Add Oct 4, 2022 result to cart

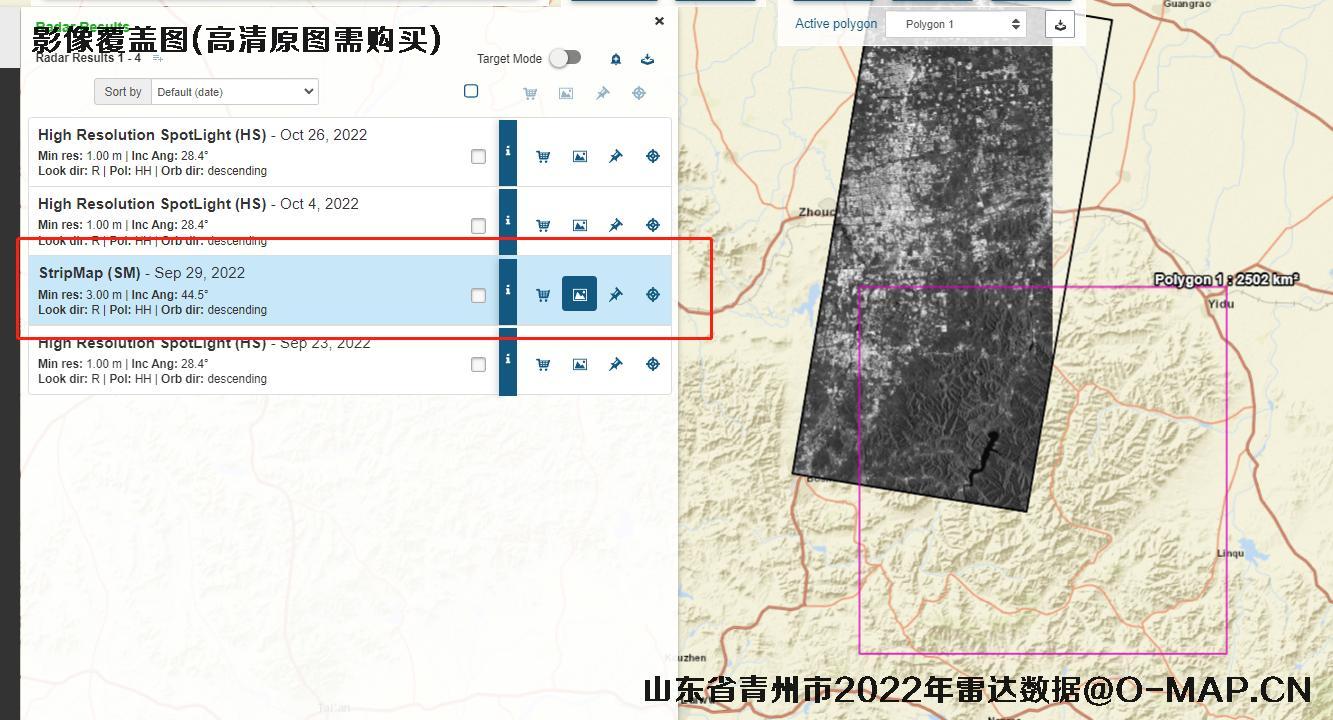[x=543, y=225]
